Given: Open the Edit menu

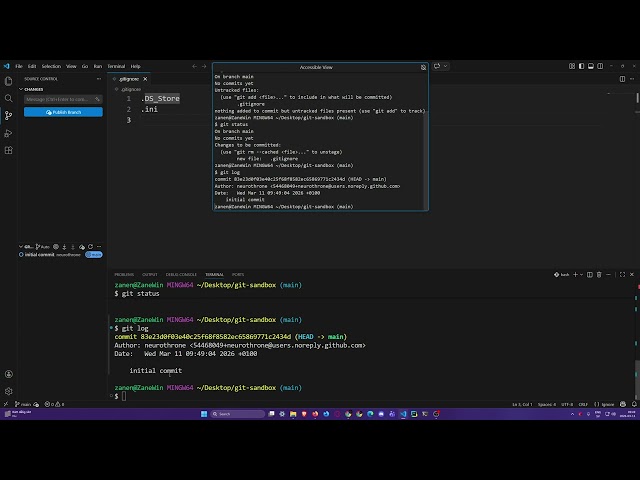Looking at the screenshot, I should pyautogui.click(x=32, y=66).
